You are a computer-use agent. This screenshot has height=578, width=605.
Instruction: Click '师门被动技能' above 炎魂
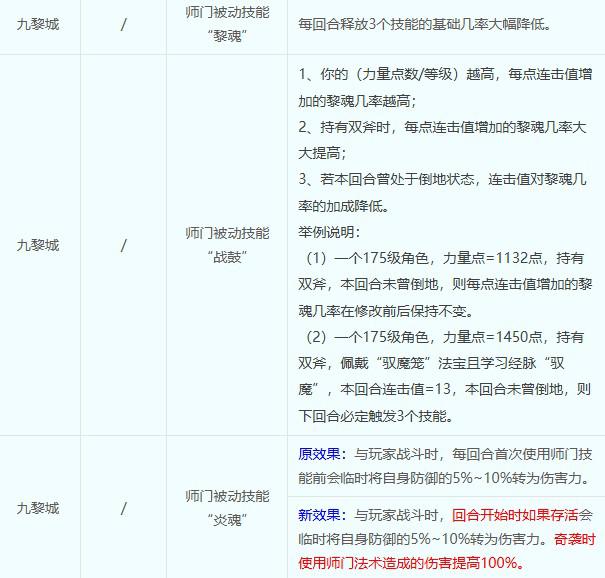[227, 497]
